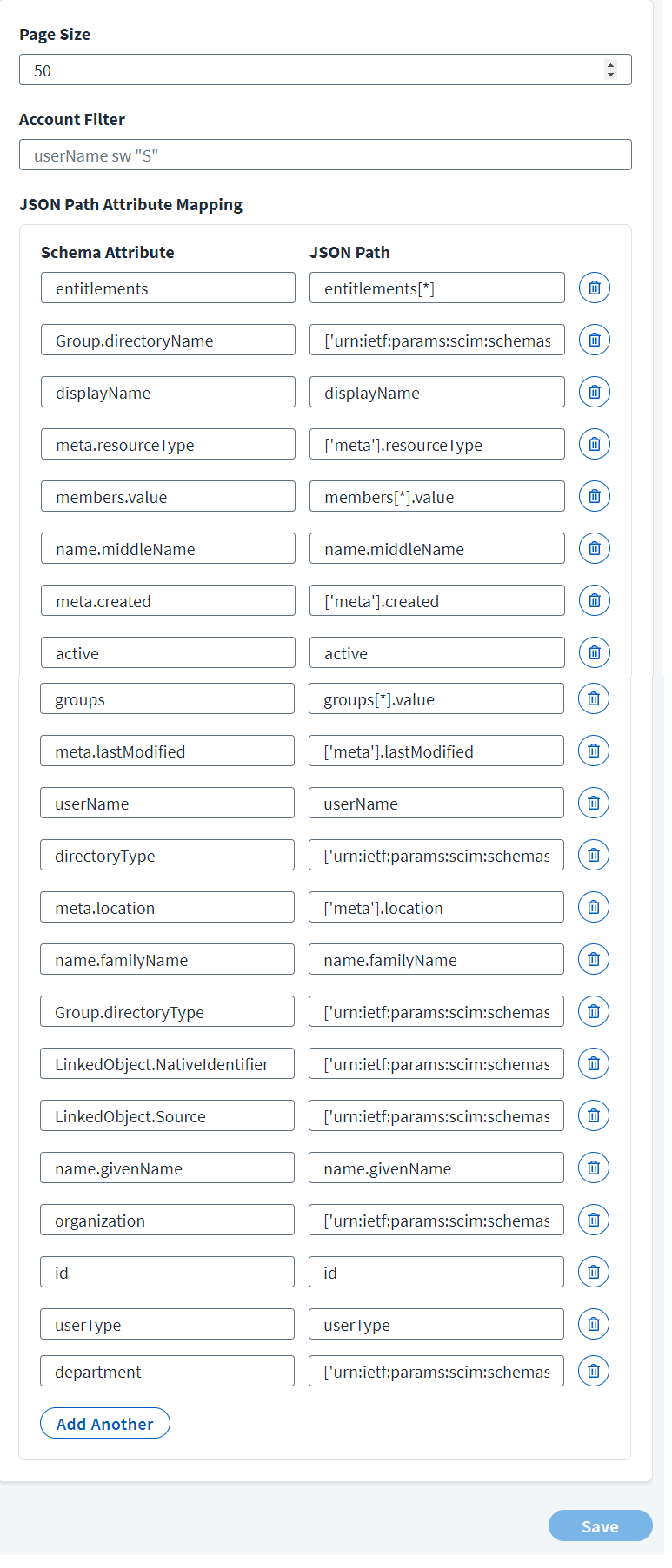The width and height of the screenshot is (672, 1568).
Task: Remove the userType mapping with trash icon
Action: 594,1324
